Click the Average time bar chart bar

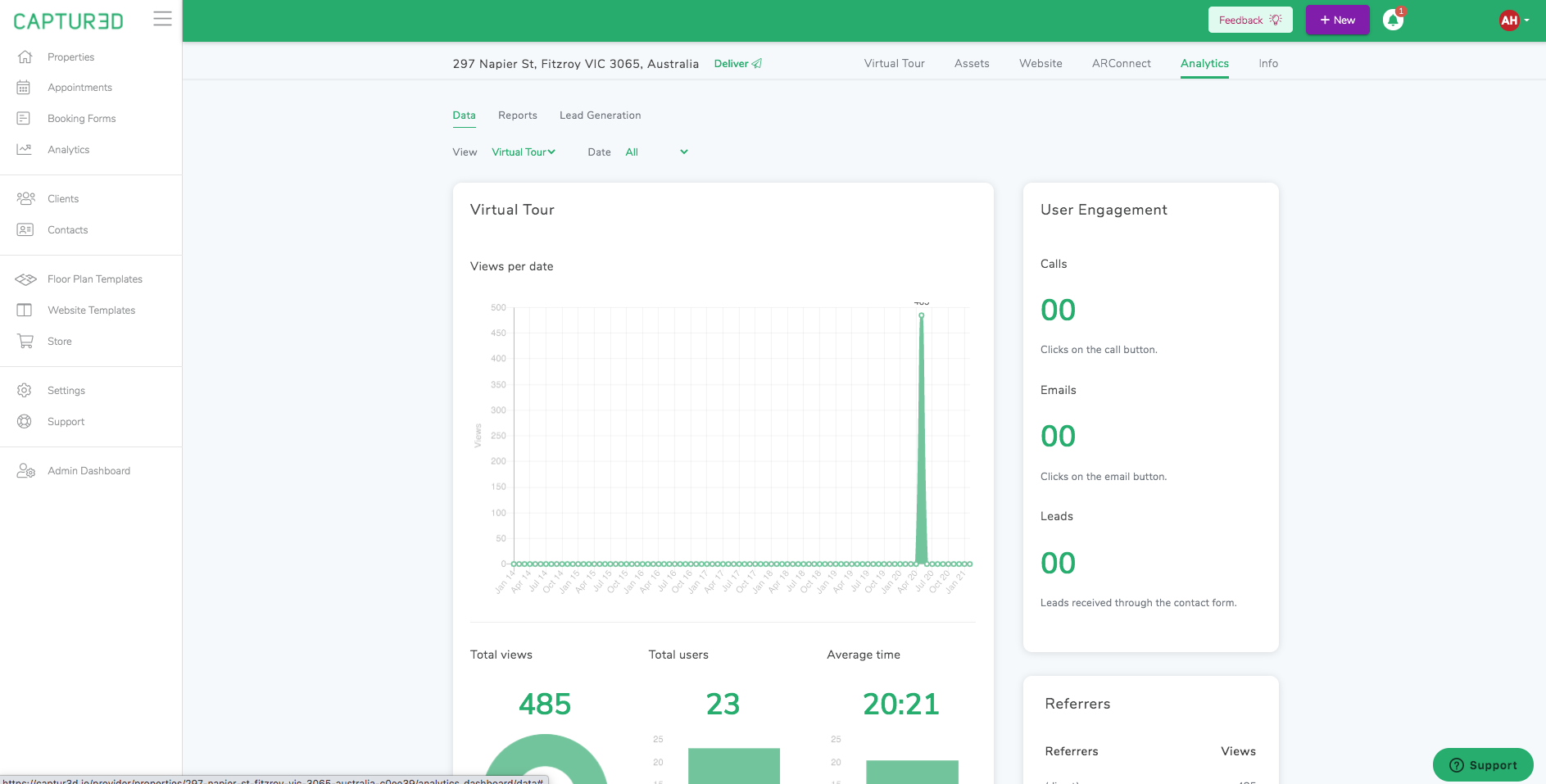[x=912, y=772]
